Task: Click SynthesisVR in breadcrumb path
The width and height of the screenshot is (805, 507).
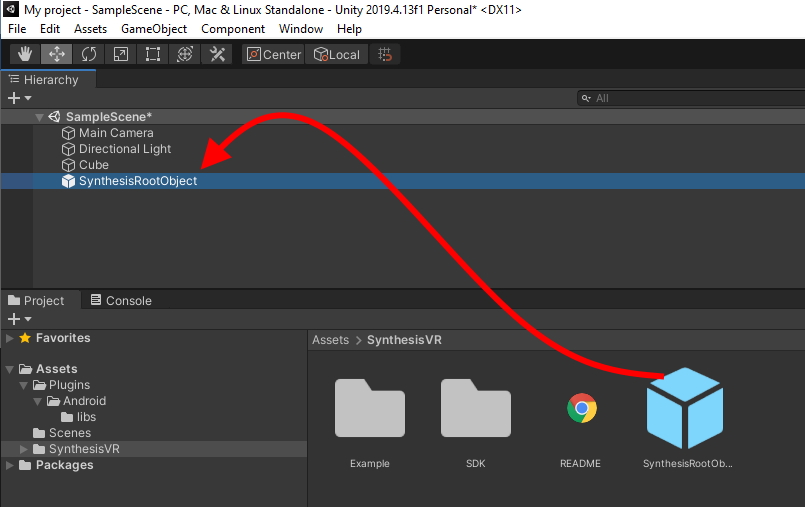Action: pyautogui.click(x=404, y=340)
